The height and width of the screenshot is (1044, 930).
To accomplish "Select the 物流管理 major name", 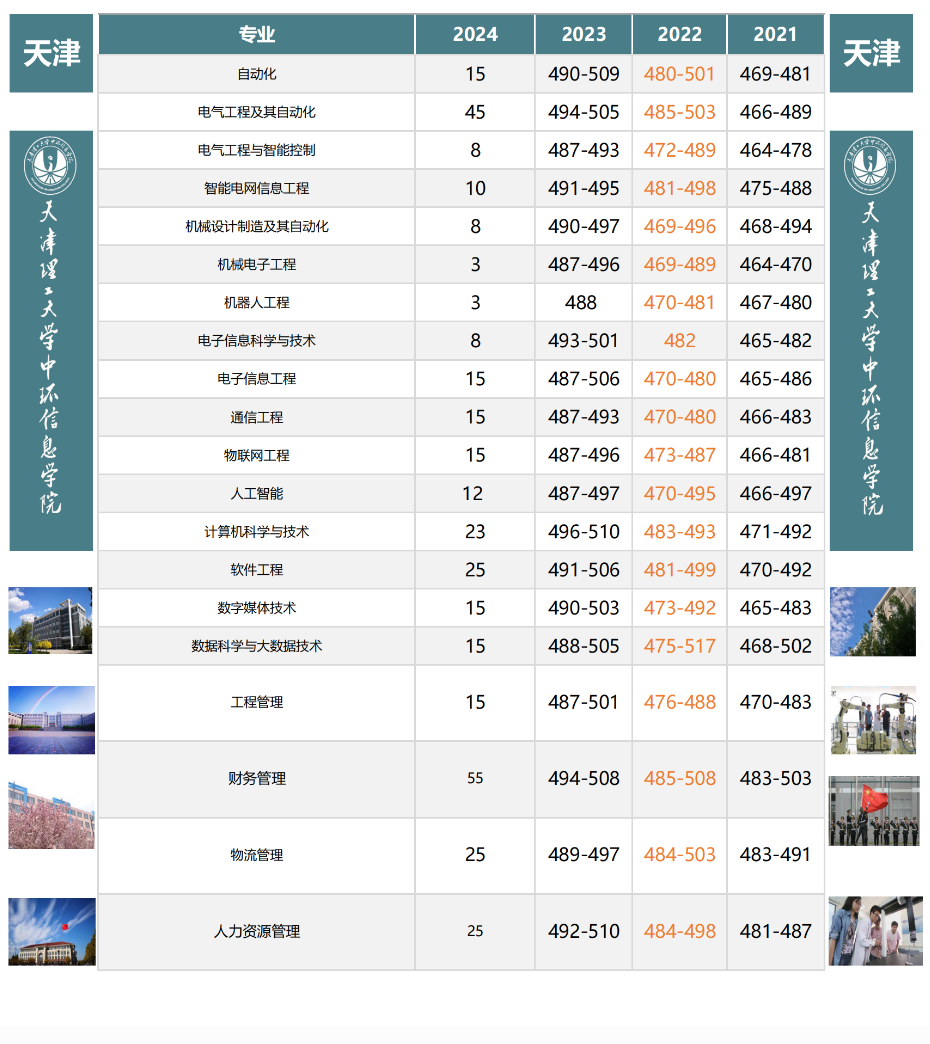I will tap(257, 855).
